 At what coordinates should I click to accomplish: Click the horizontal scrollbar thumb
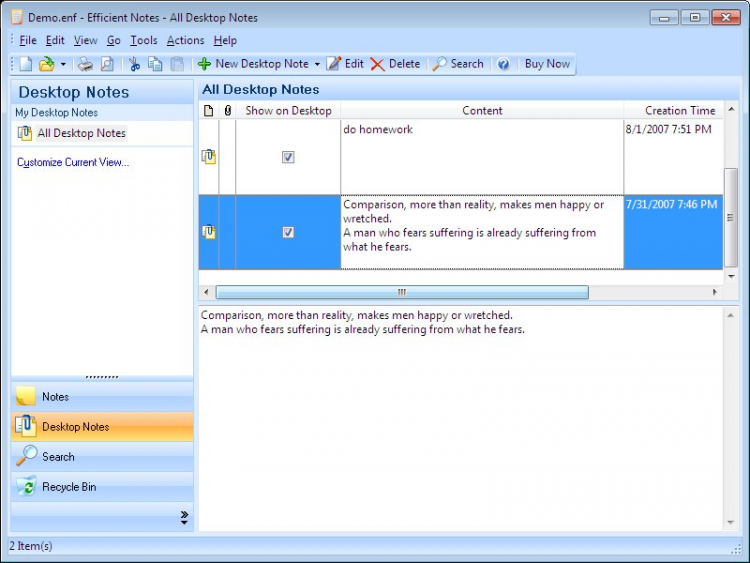click(402, 292)
